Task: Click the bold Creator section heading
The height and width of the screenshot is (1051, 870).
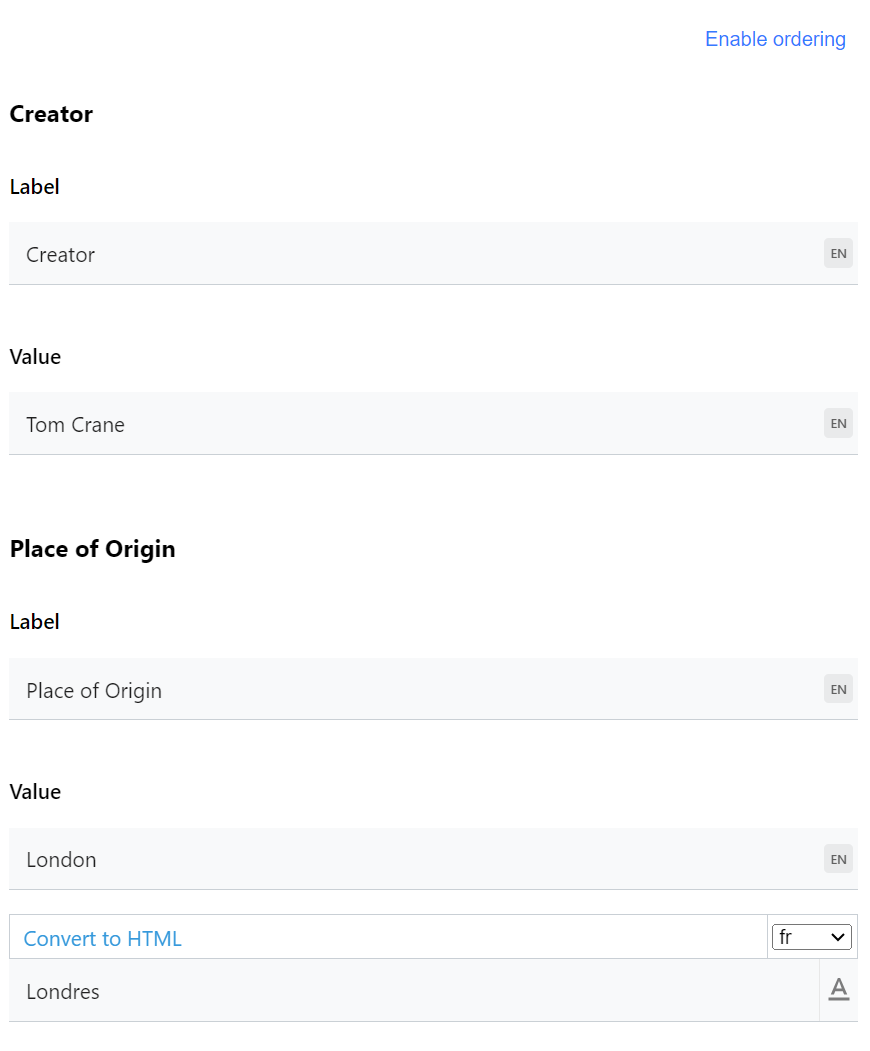Action: (51, 114)
